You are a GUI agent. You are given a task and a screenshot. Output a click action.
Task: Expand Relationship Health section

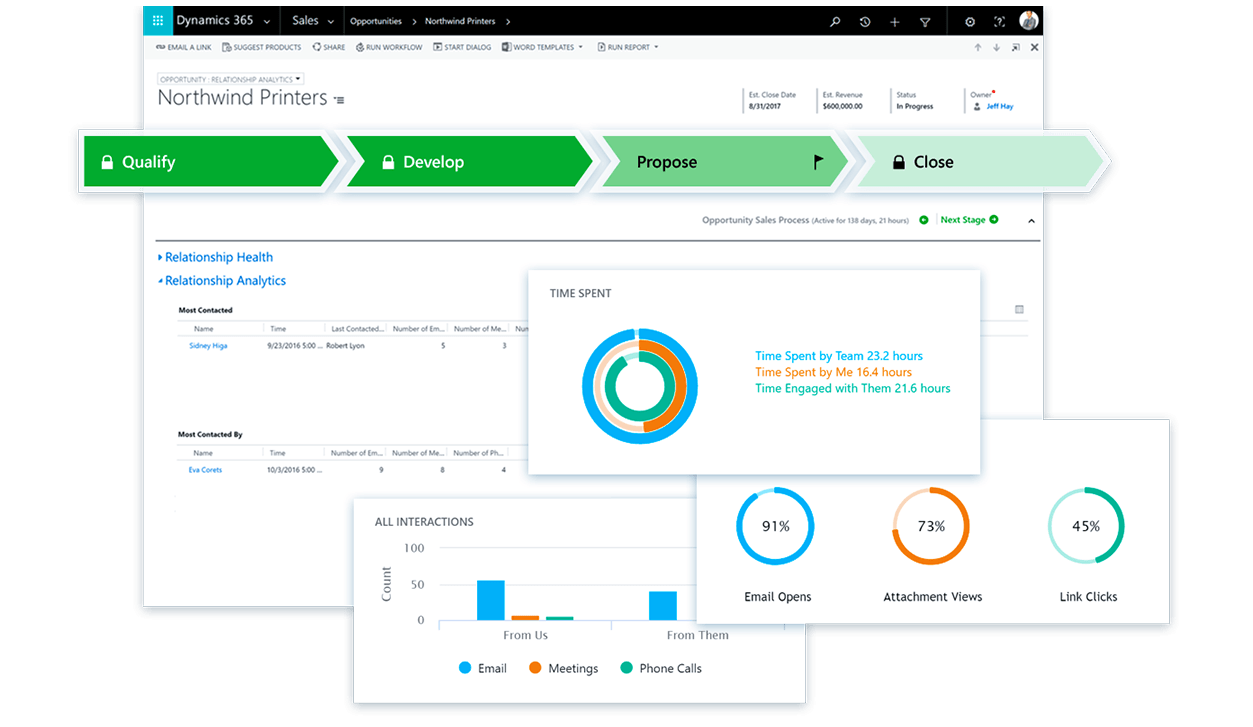click(215, 257)
